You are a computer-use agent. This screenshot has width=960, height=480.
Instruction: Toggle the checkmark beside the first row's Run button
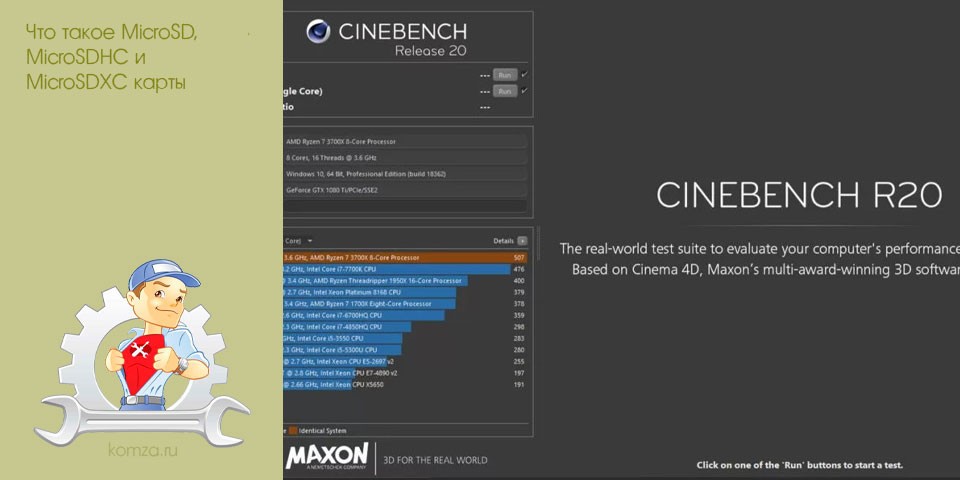525,74
